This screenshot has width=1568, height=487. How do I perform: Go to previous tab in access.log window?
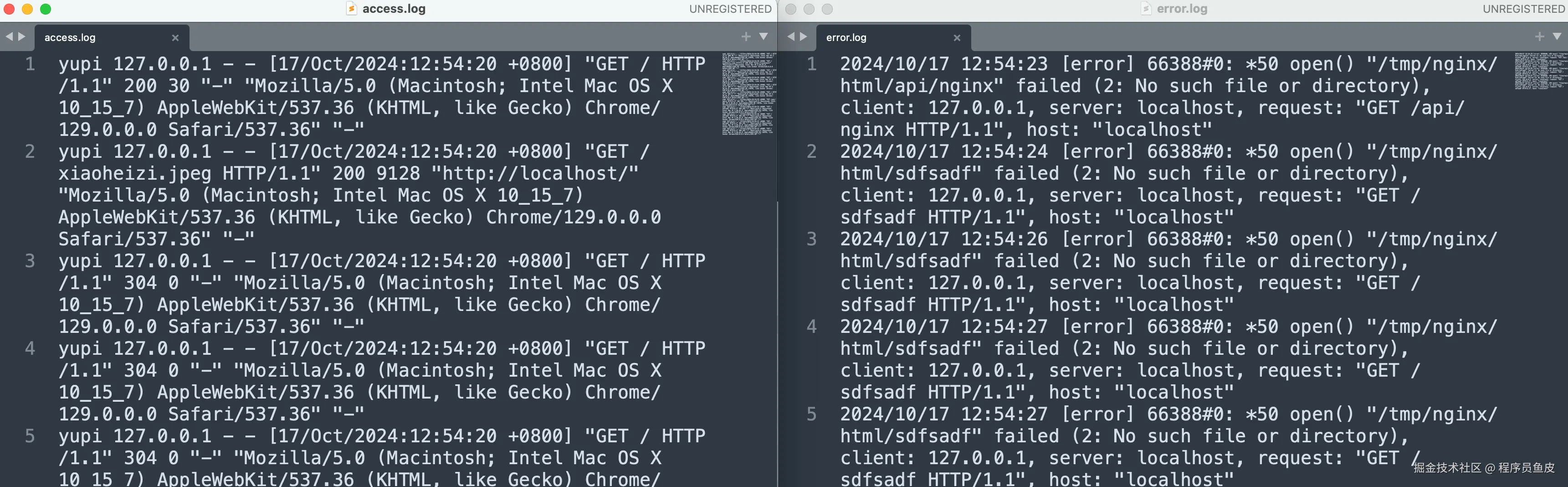point(9,36)
